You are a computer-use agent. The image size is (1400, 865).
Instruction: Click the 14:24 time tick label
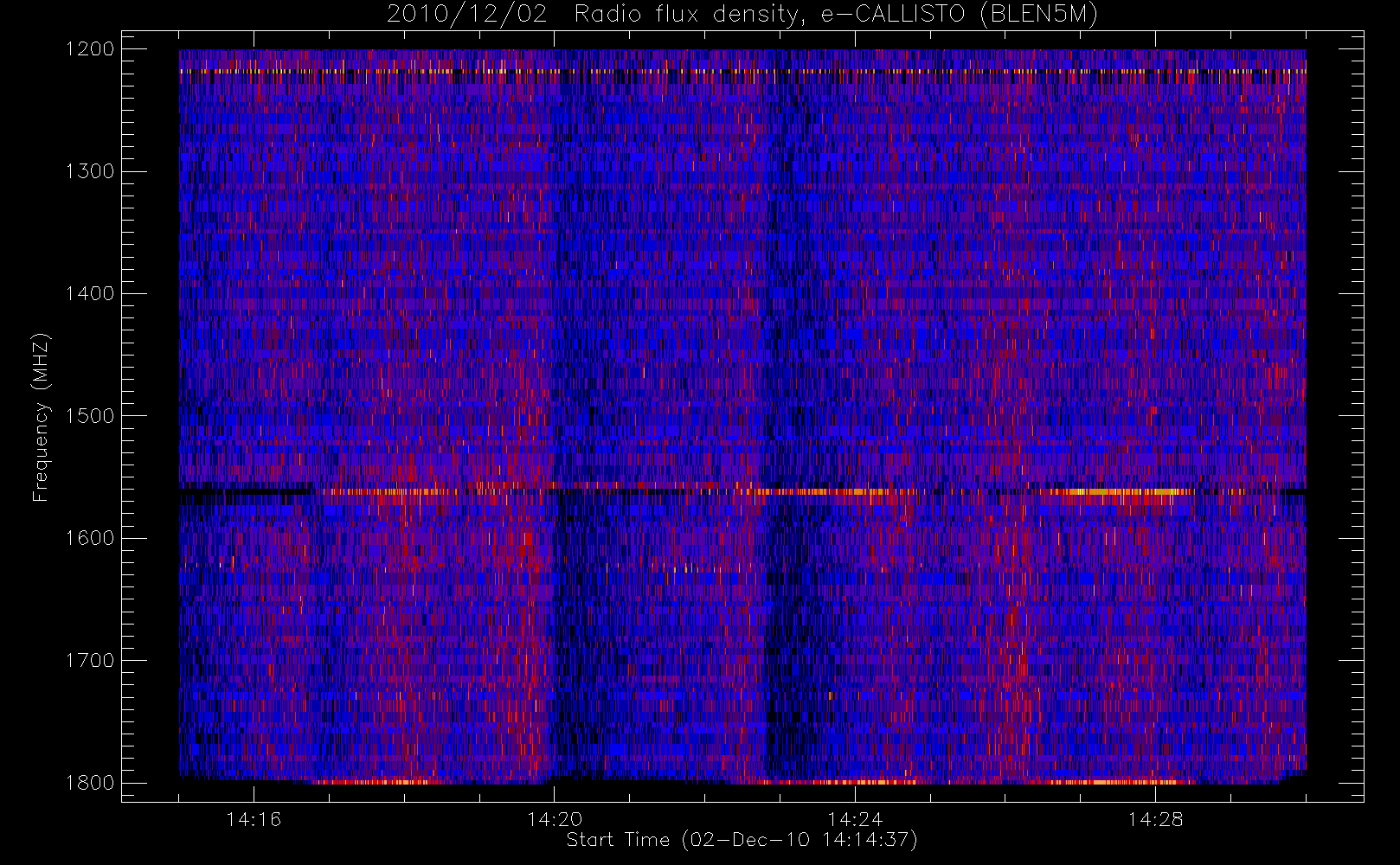tap(855, 818)
